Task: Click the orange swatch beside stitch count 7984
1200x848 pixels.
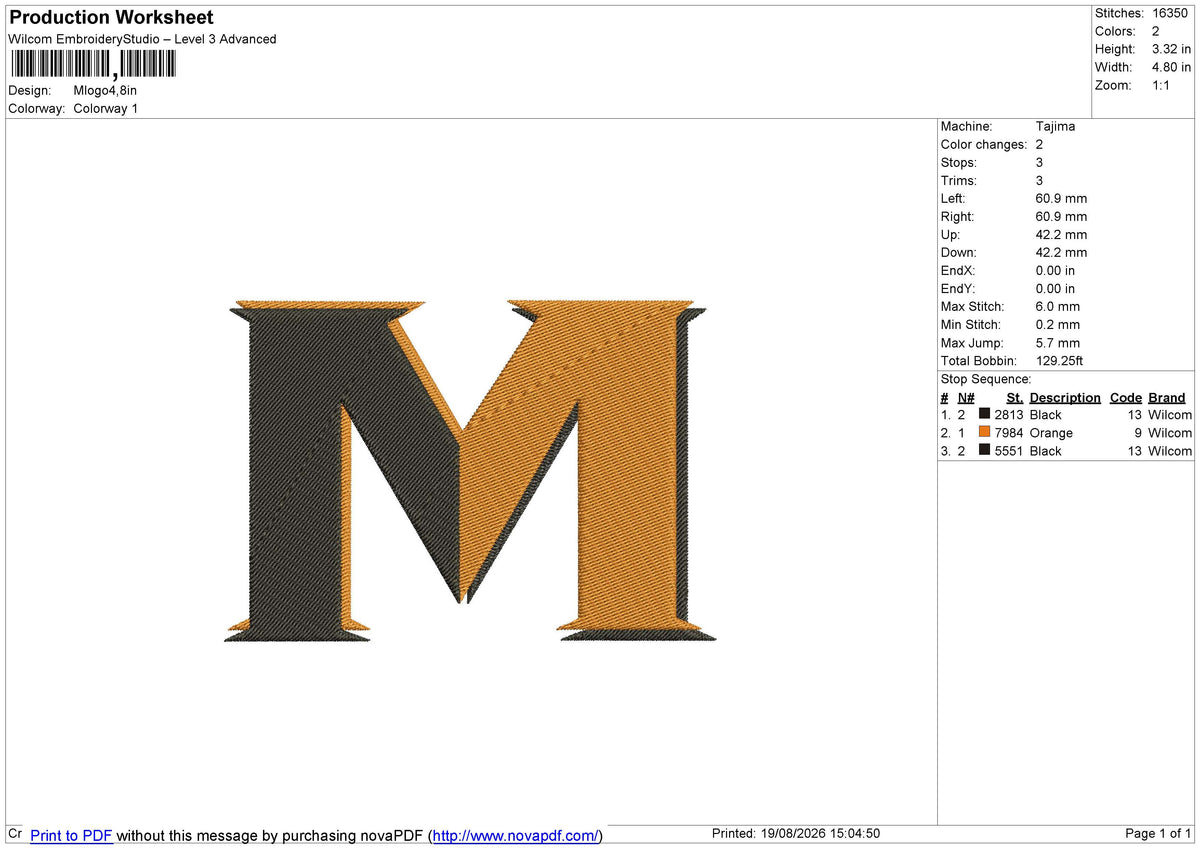Action: (x=985, y=432)
